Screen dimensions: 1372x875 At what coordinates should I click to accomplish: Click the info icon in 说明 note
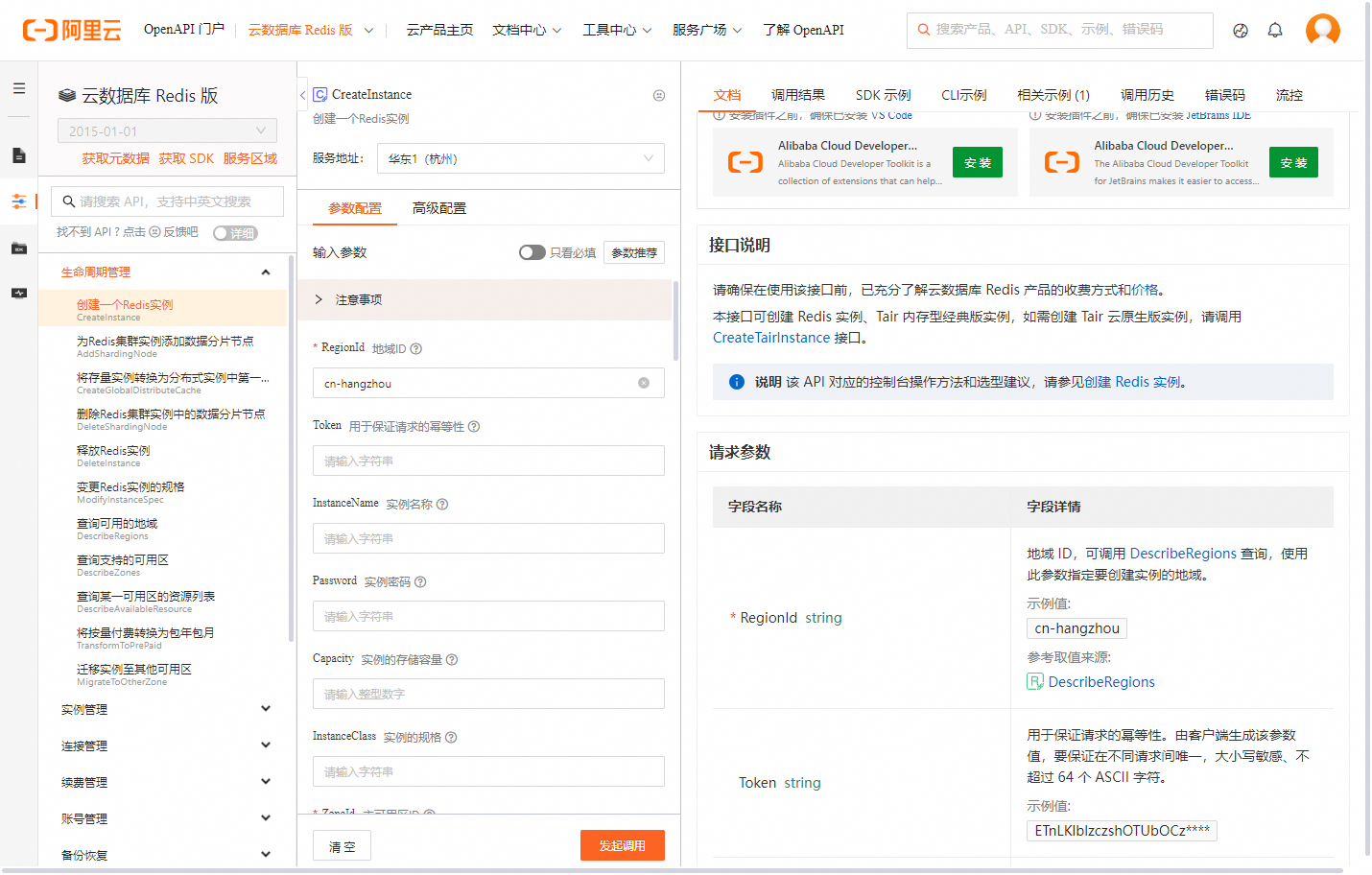[x=737, y=382]
